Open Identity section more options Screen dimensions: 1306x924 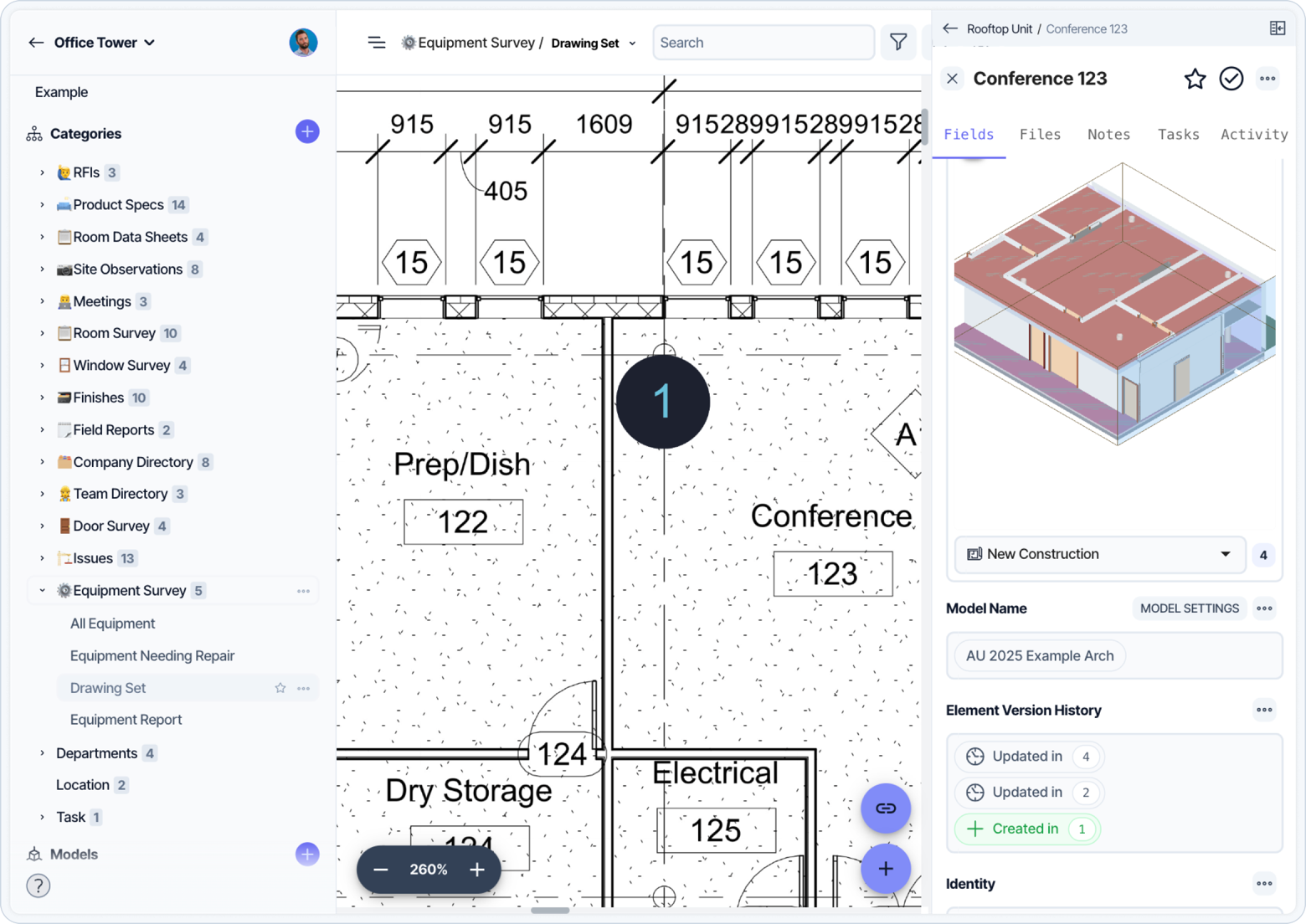pos(1264,883)
